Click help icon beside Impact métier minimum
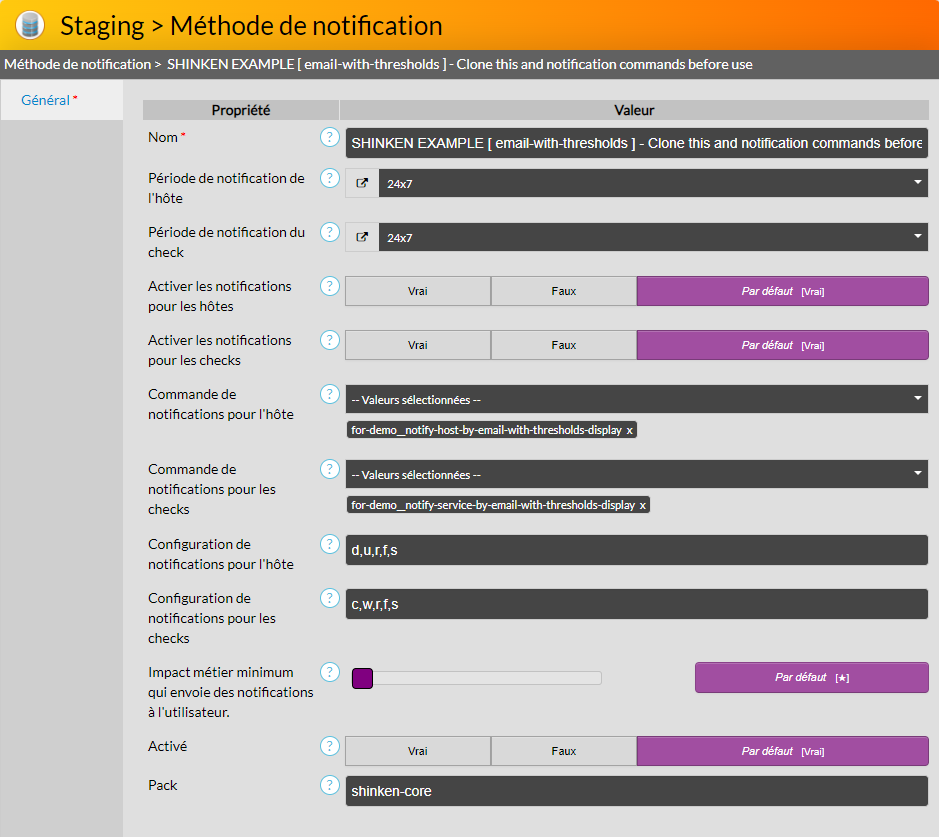Screen dimensions: 939x837 point(329,672)
